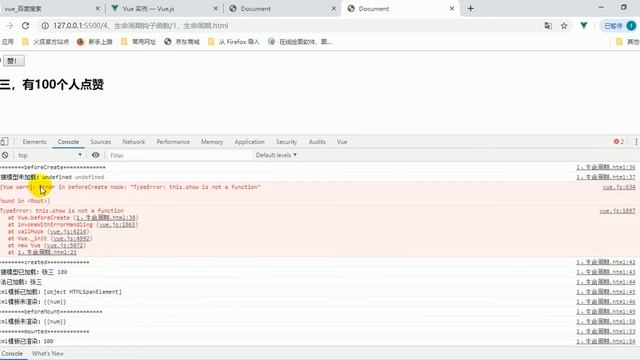This screenshot has width=640, height=360.
Task: Click the forward navigation arrow
Action: click(9, 26)
